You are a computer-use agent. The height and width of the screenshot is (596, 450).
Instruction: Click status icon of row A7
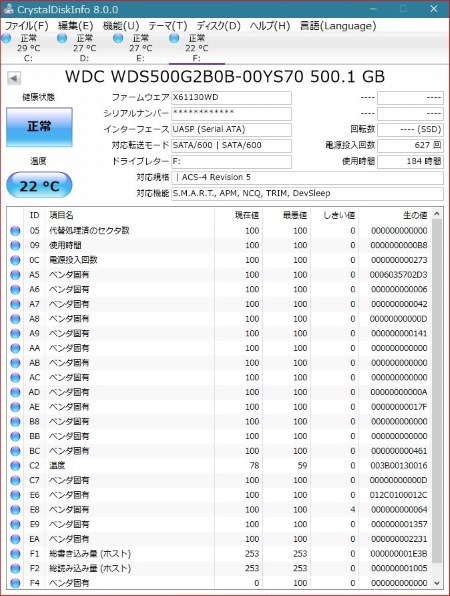click(15, 304)
